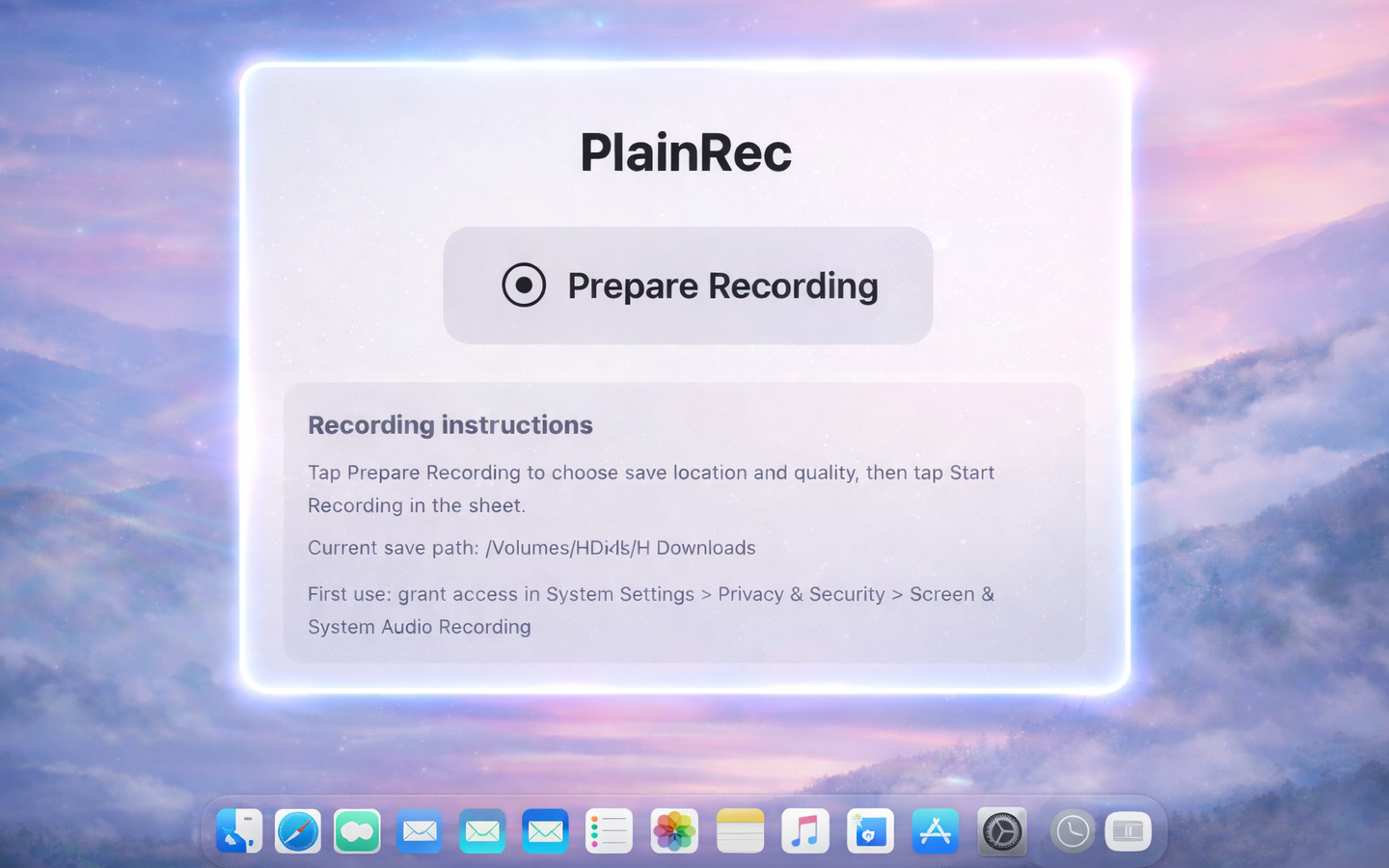This screenshot has width=1389, height=868.
Task: Open the Notes app
Action: (x=740, y=830)
